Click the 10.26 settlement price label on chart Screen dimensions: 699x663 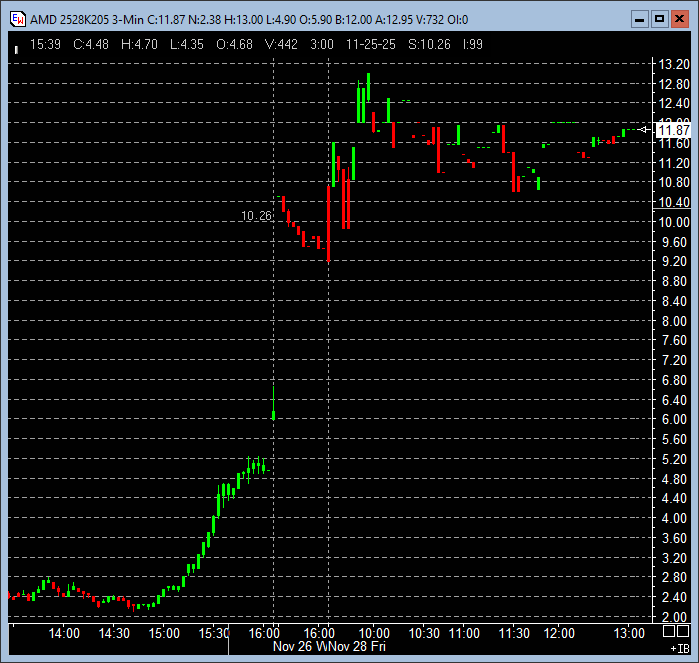(256, 215)
